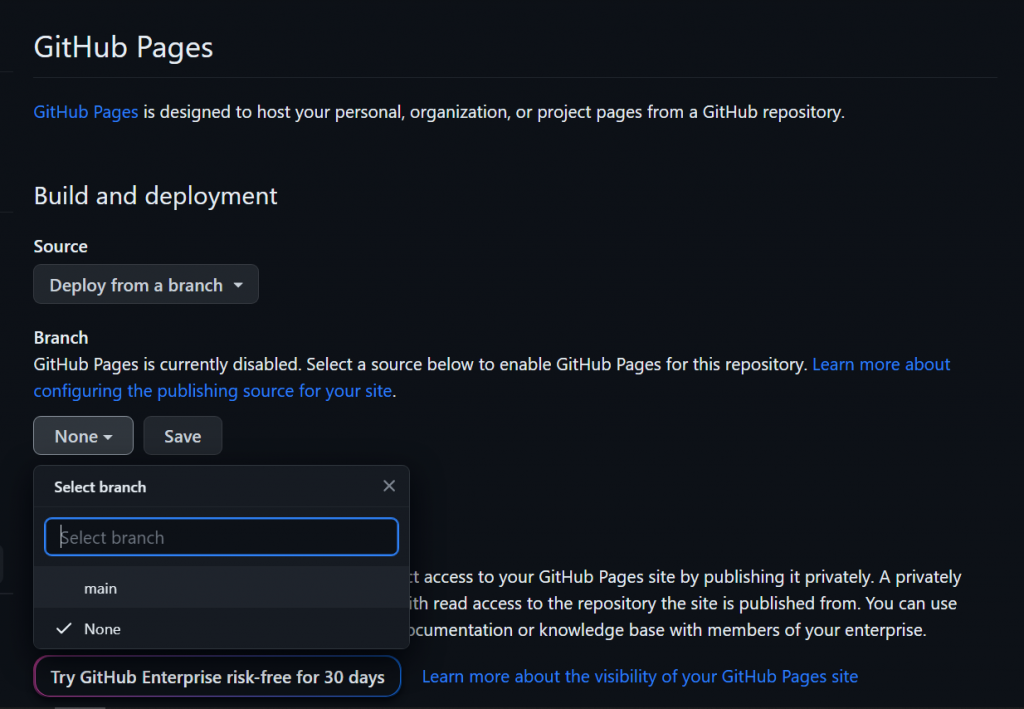Toggle the None branch selector button

[x=82, y=436]
